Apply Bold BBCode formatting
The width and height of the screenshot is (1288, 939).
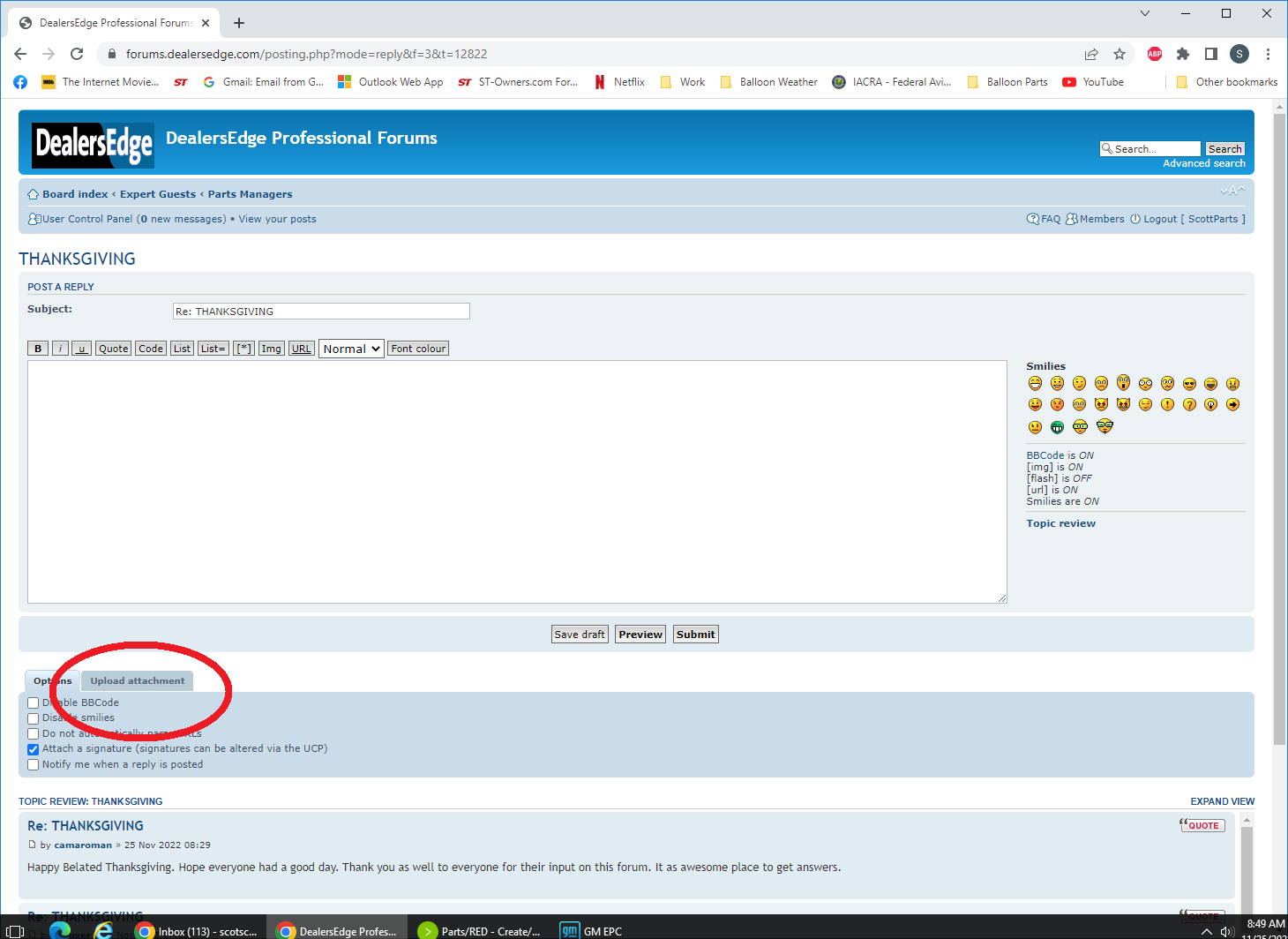point(38,349)
